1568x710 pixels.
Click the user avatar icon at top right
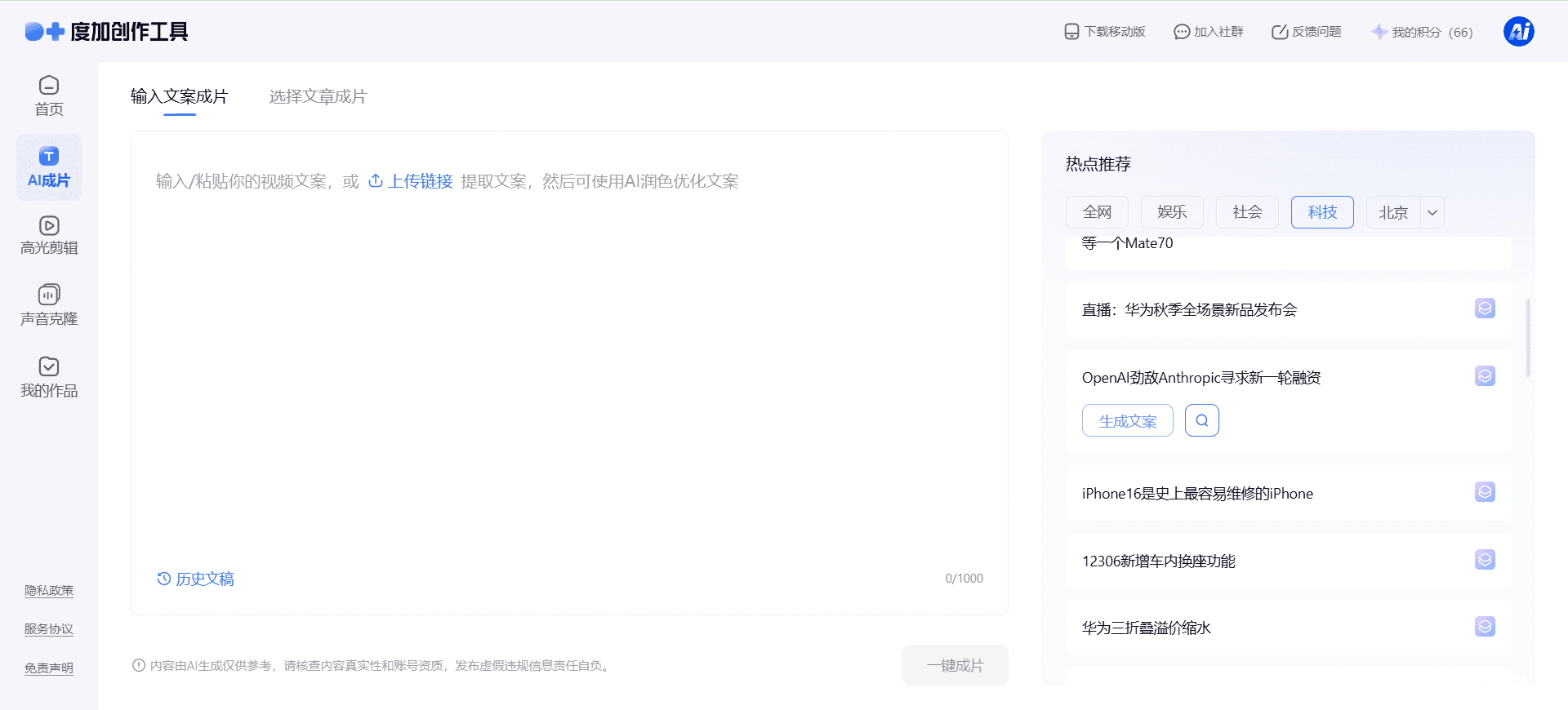(1518, 32)
